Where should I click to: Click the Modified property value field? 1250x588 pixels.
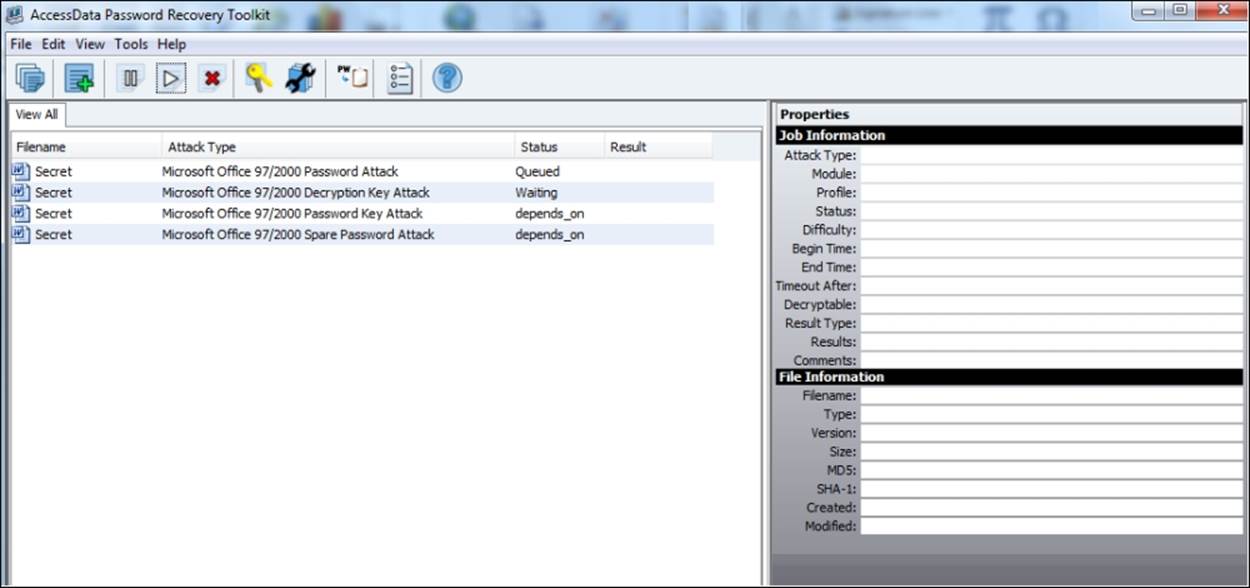click(1052, 526)
